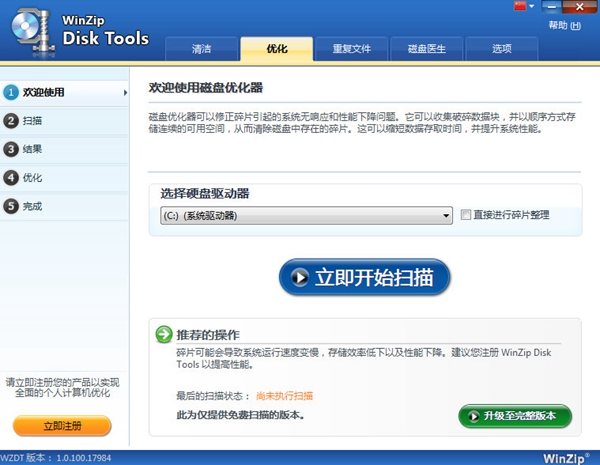Click the Chinese flag language icon
This screenshot has width=600, height=465.
coord(520,6)
